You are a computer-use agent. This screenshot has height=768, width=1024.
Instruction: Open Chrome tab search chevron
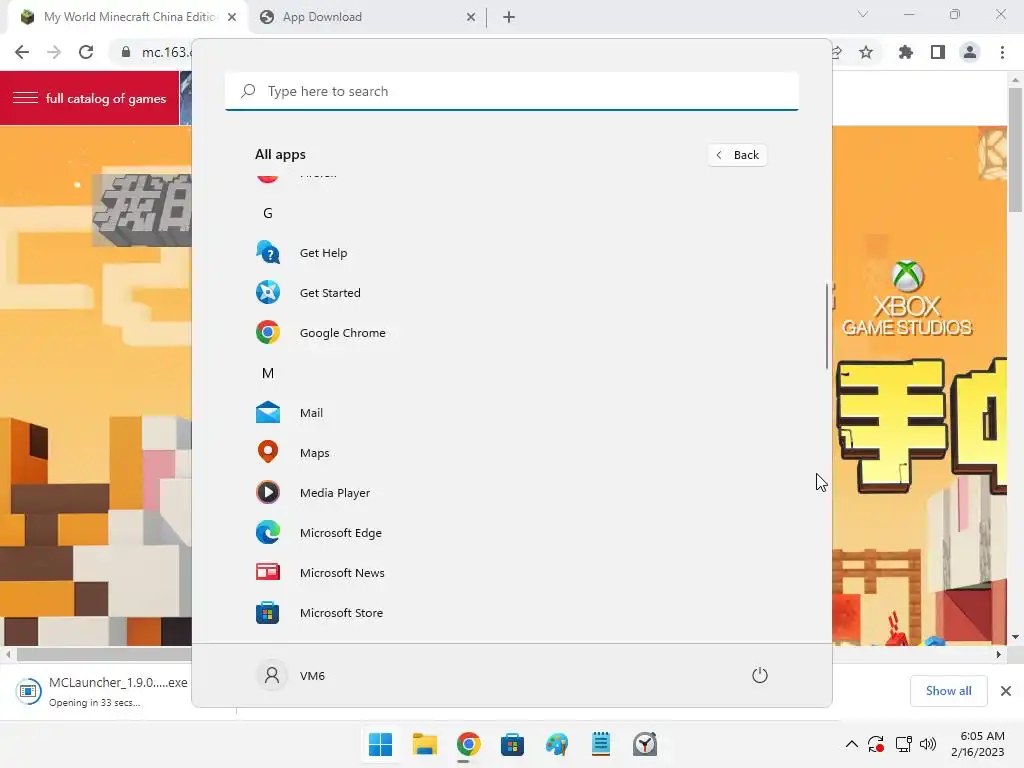tap(863, 14)
